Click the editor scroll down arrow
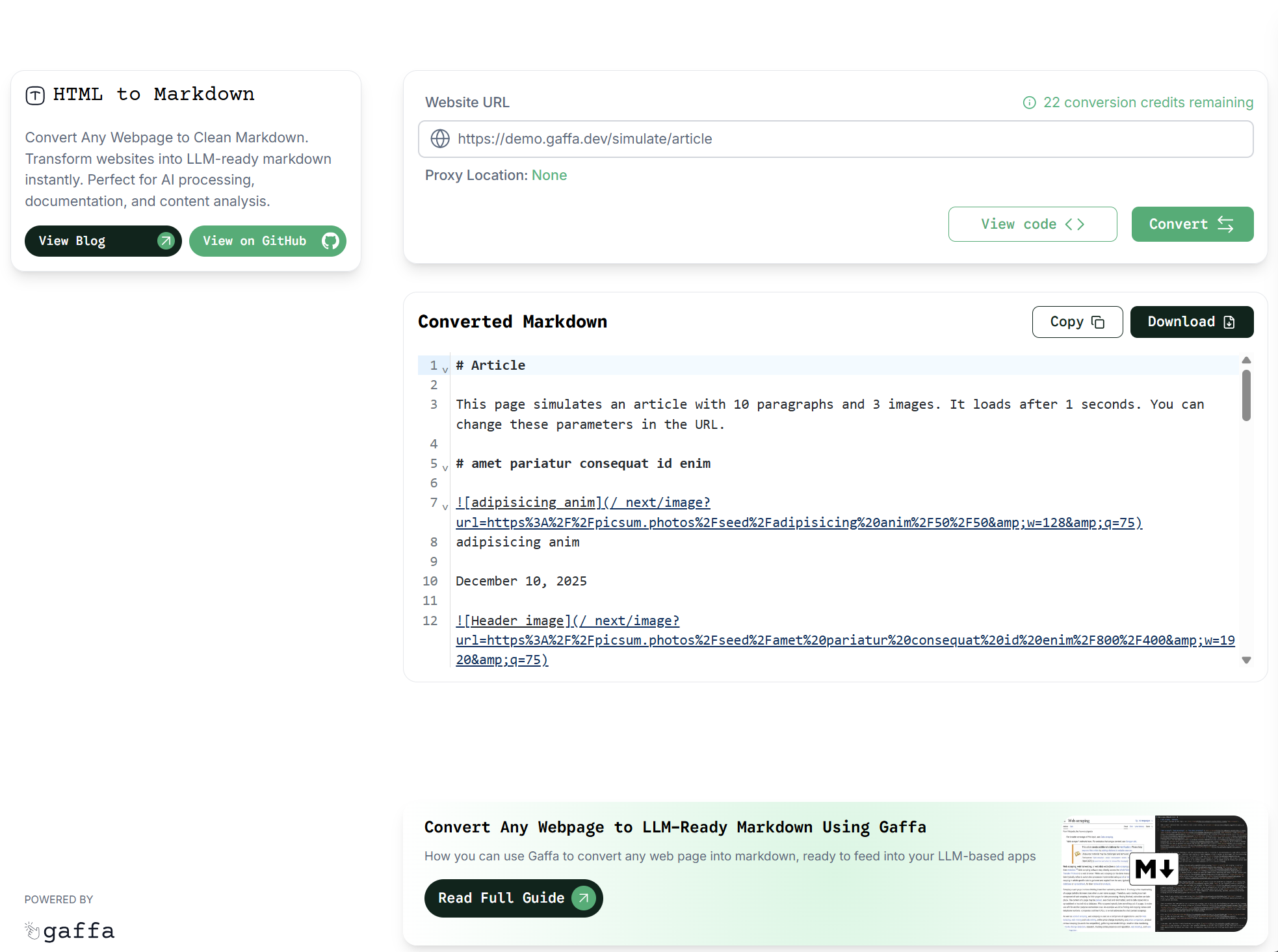 [1246, 660]
